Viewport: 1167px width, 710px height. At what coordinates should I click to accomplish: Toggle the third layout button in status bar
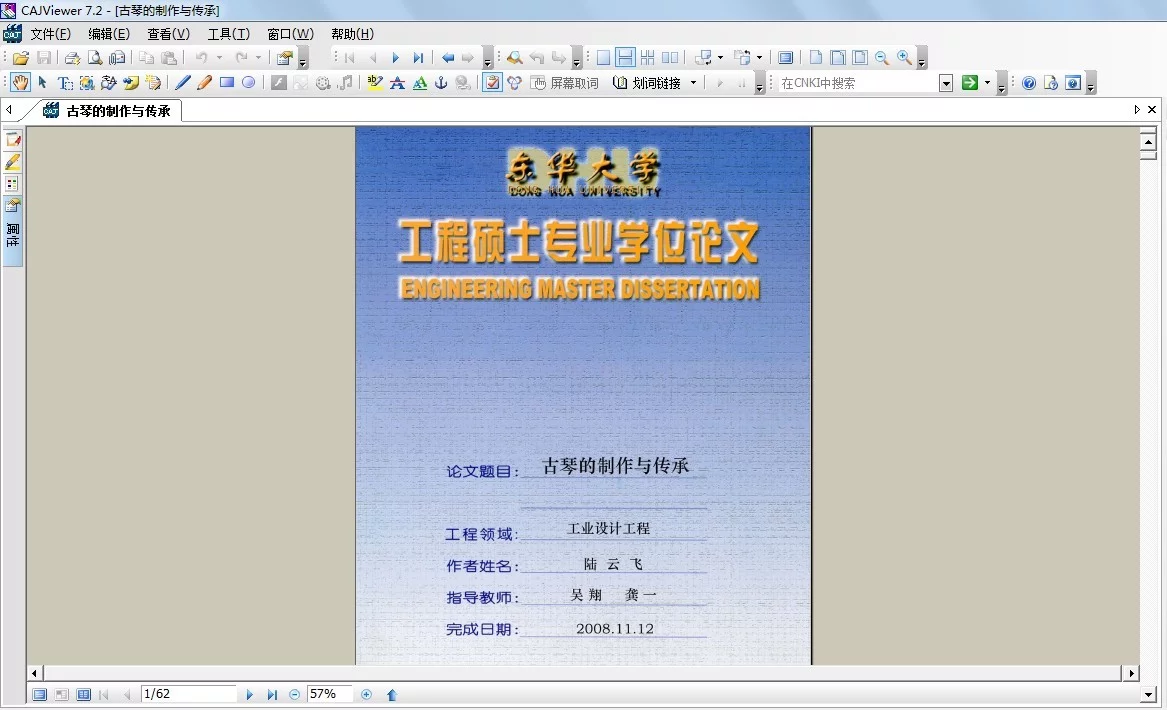pyautogui.click(x=83, y=694)
